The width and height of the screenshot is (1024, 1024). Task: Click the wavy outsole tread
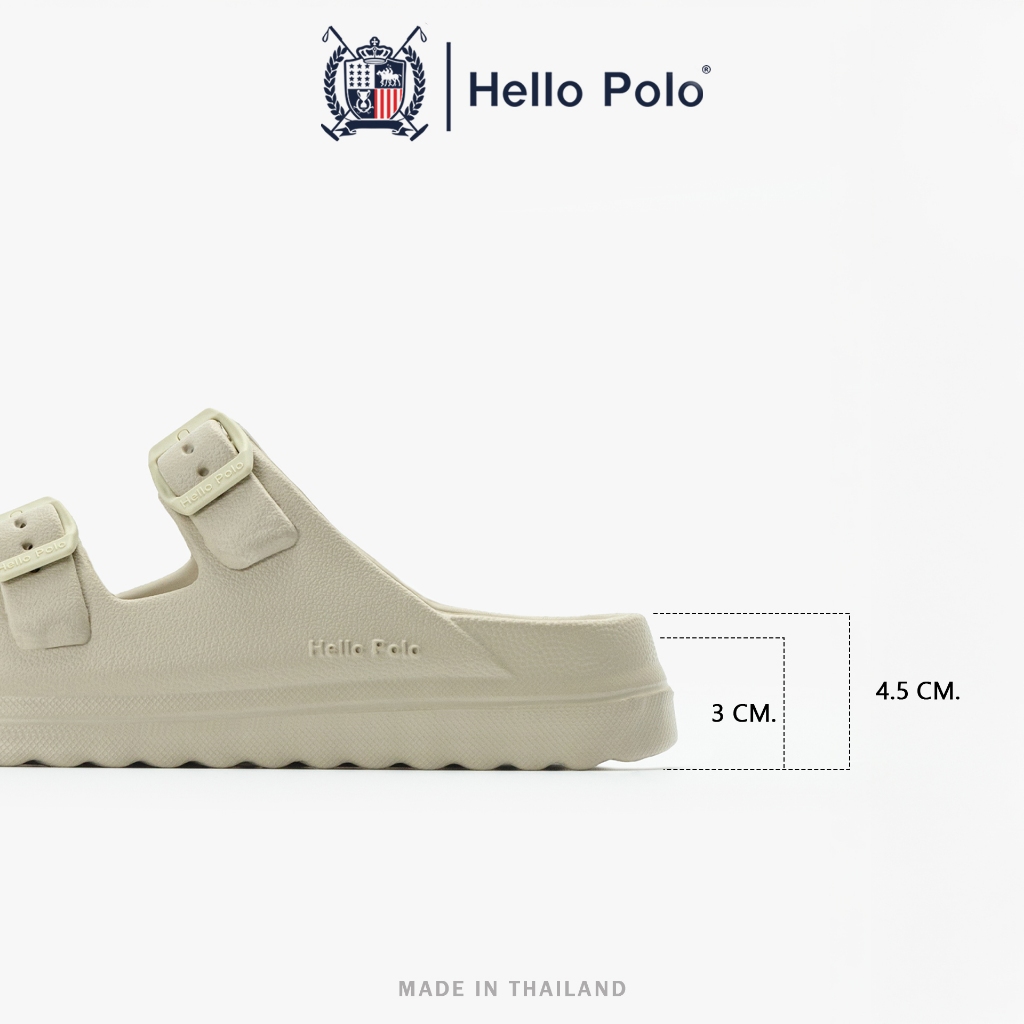tap(327, 760)
